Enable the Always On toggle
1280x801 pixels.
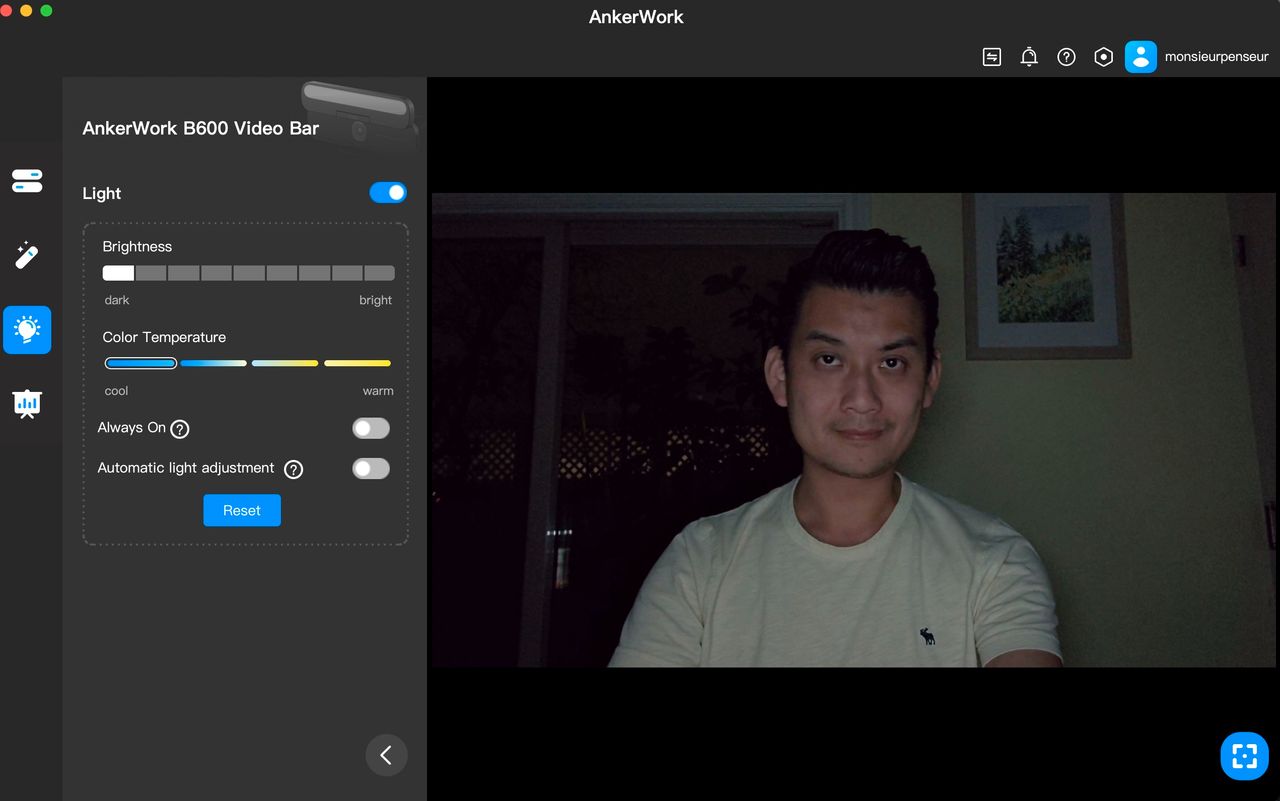(x=371, y=428)
